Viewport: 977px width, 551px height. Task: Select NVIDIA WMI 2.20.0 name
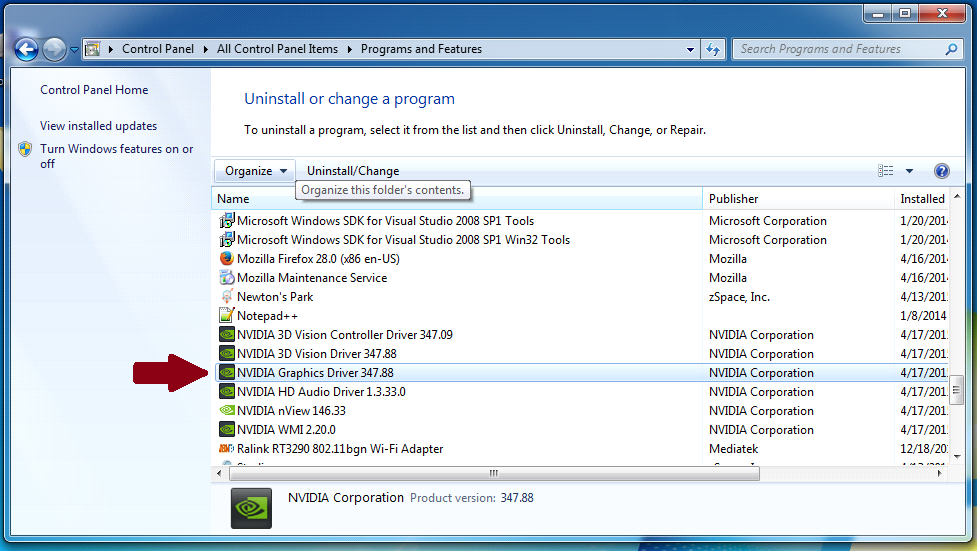tap(286, 429)
